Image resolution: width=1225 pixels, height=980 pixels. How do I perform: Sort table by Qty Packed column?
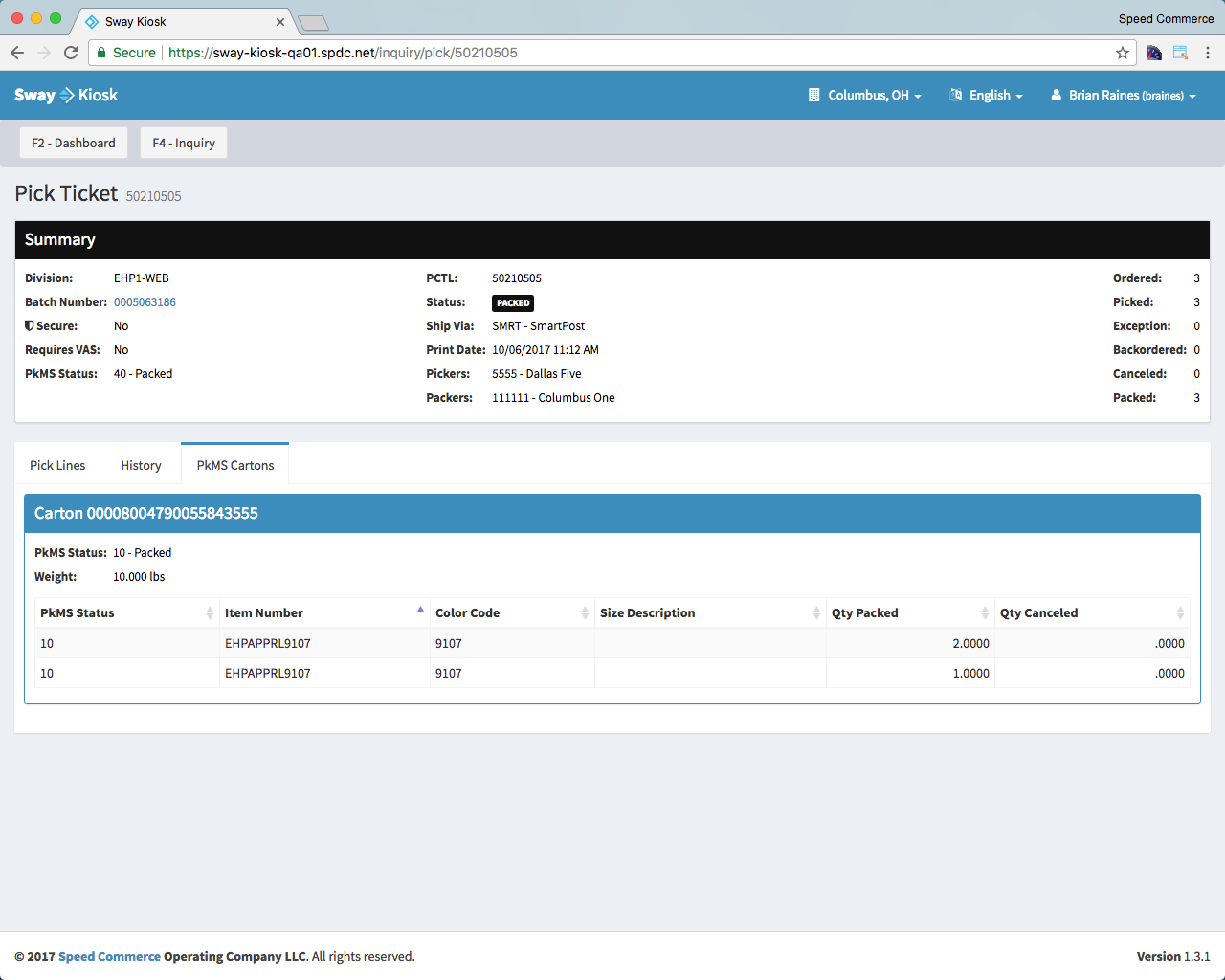910,612
